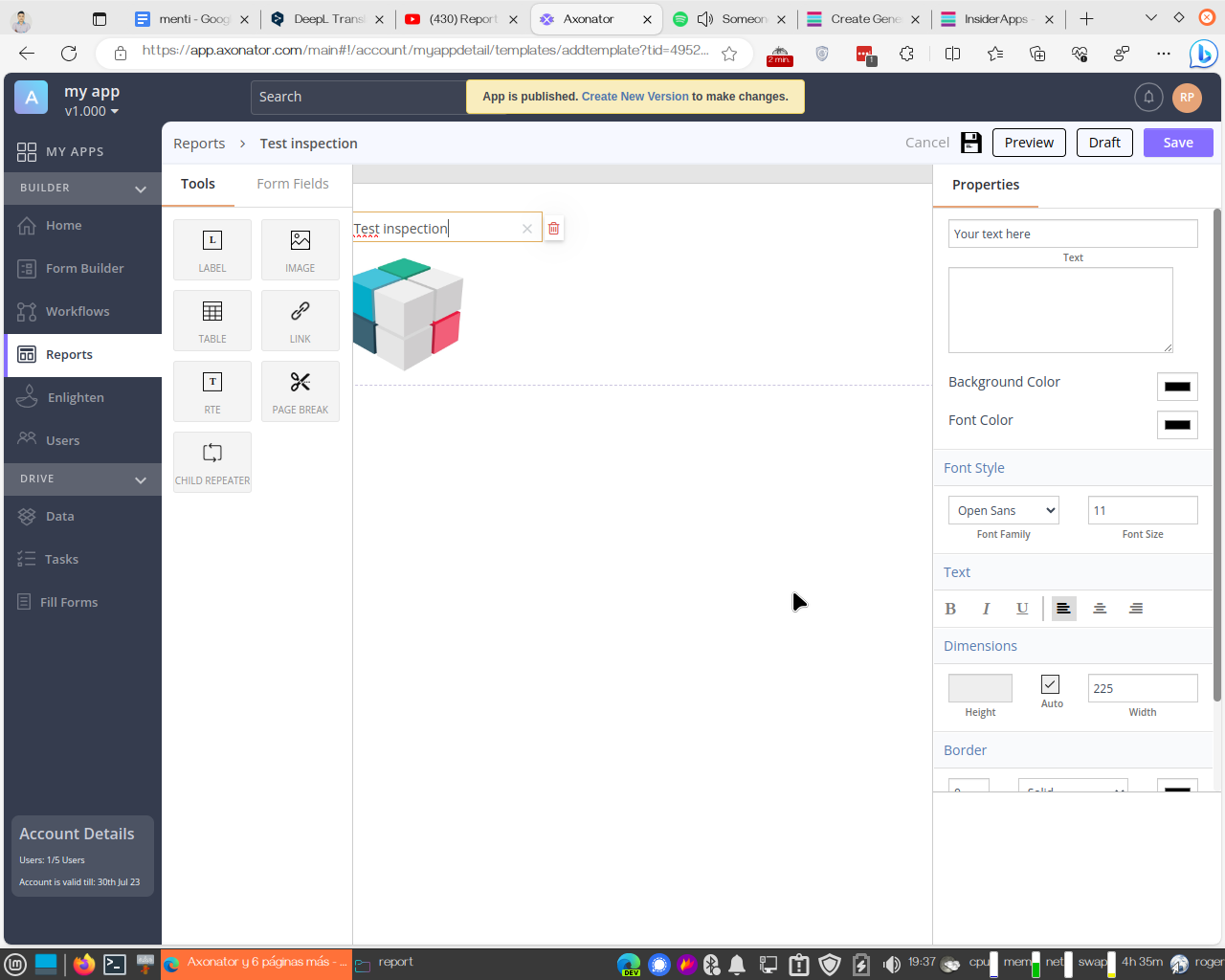1225x980 pixels.
Task: Expand the app version dropdown
Action: (x=115, y=112)
